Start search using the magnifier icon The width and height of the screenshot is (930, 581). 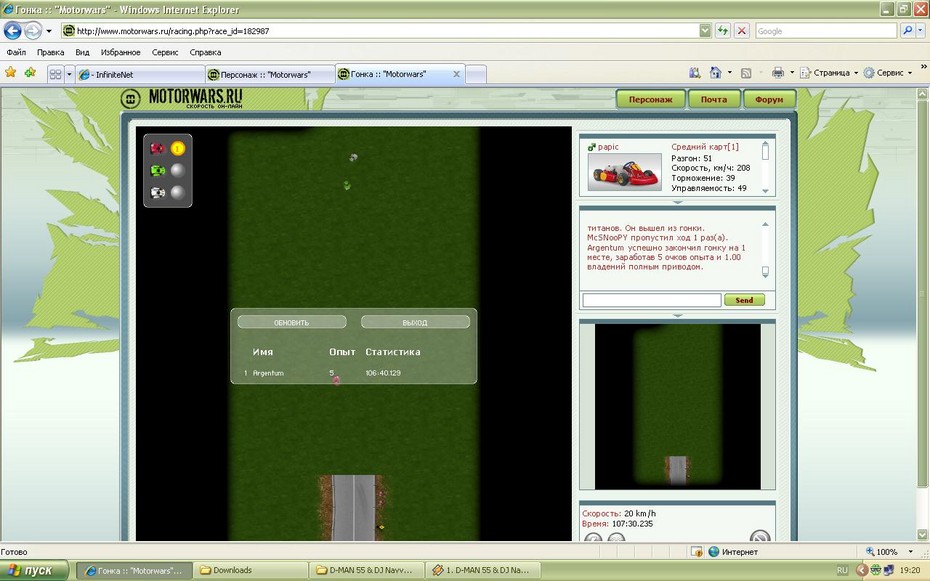point(907,31)
